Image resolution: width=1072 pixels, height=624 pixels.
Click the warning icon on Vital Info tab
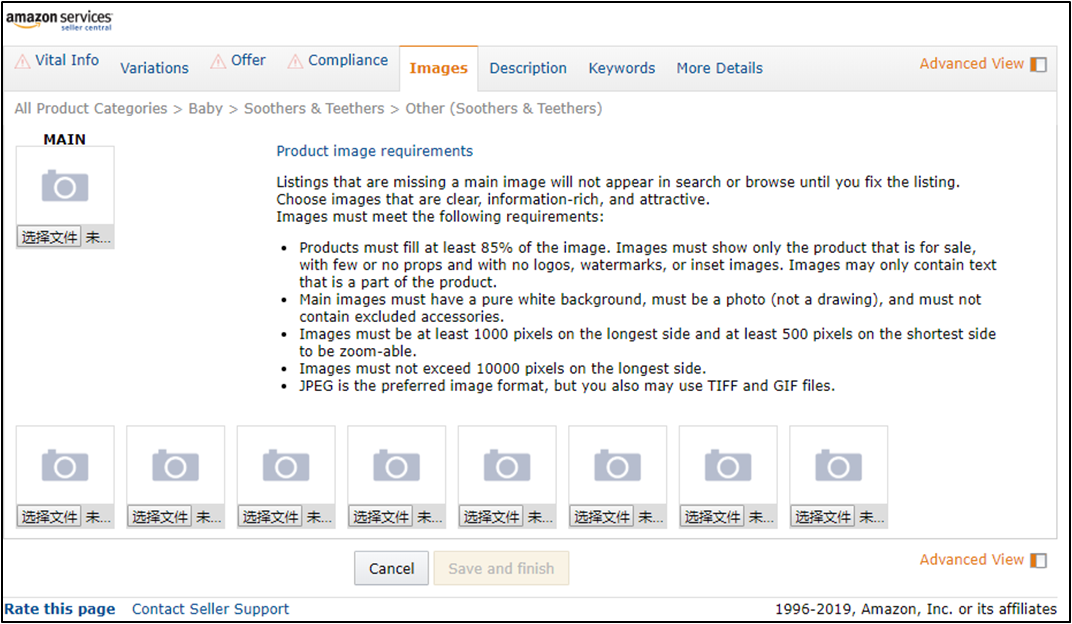click(x=22, y=62)
